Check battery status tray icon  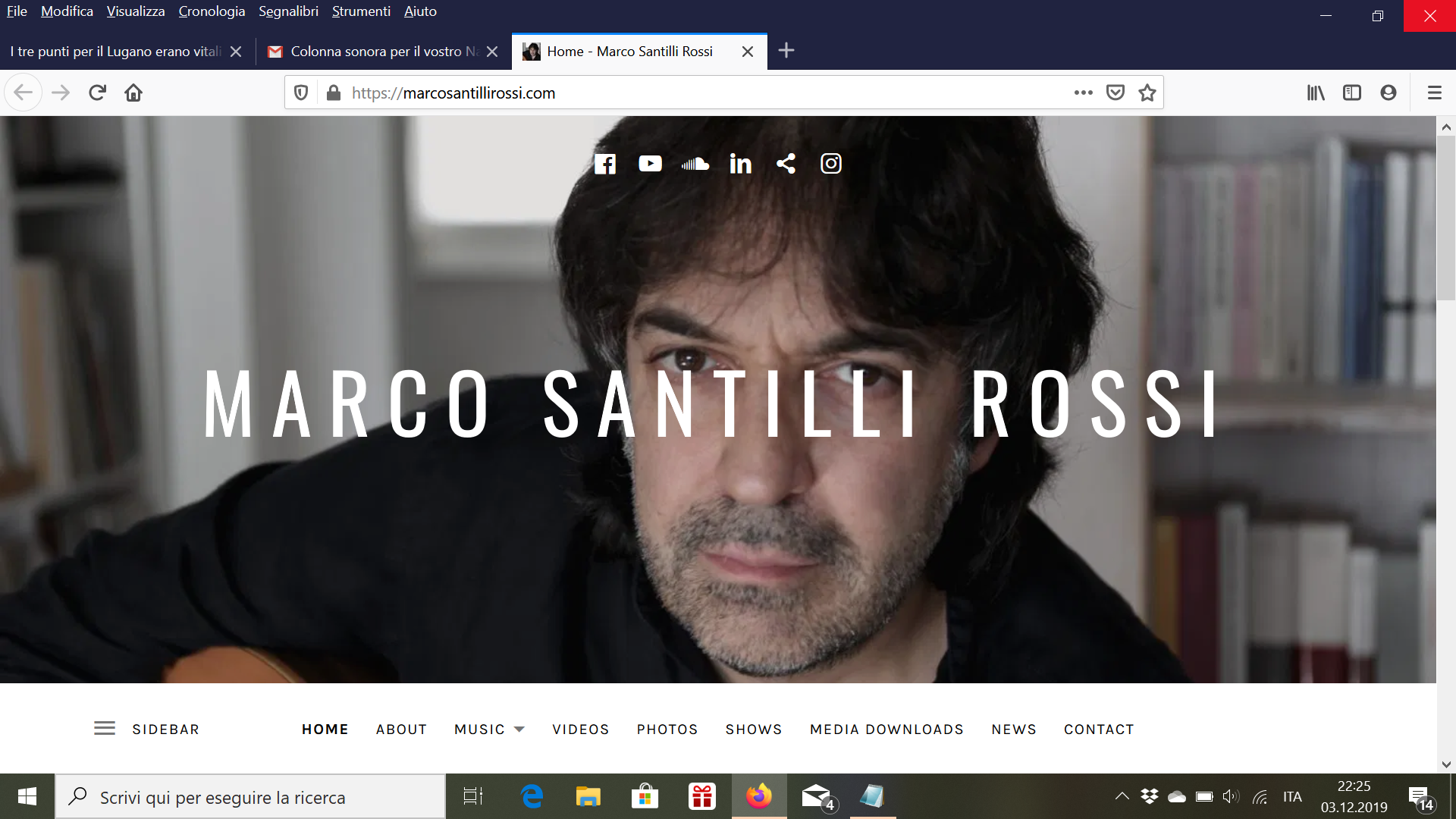click(1204, 796)
